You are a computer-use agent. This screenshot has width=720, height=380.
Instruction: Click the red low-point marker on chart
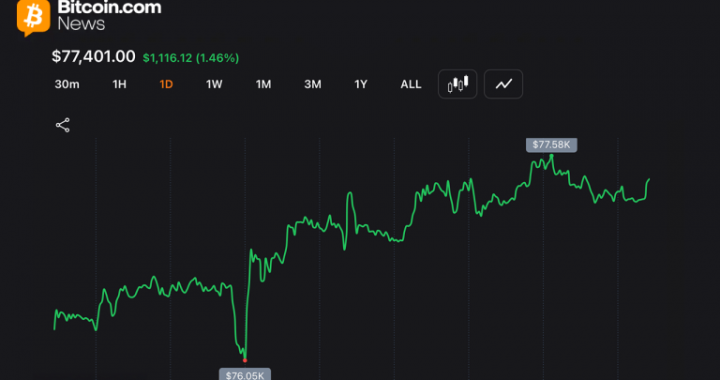[245, 360]
